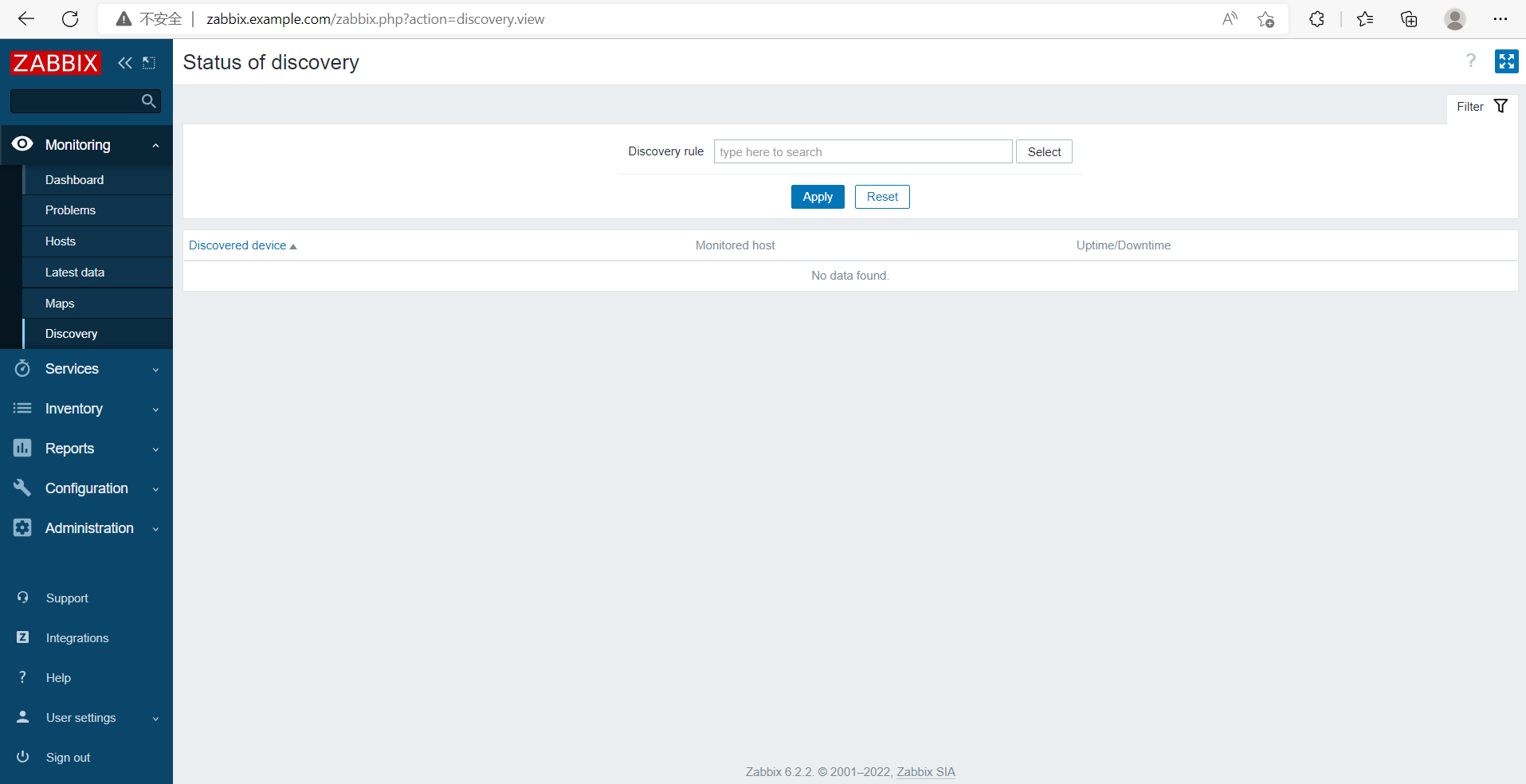Click the Status of discovery page title

tap(271, 62)
